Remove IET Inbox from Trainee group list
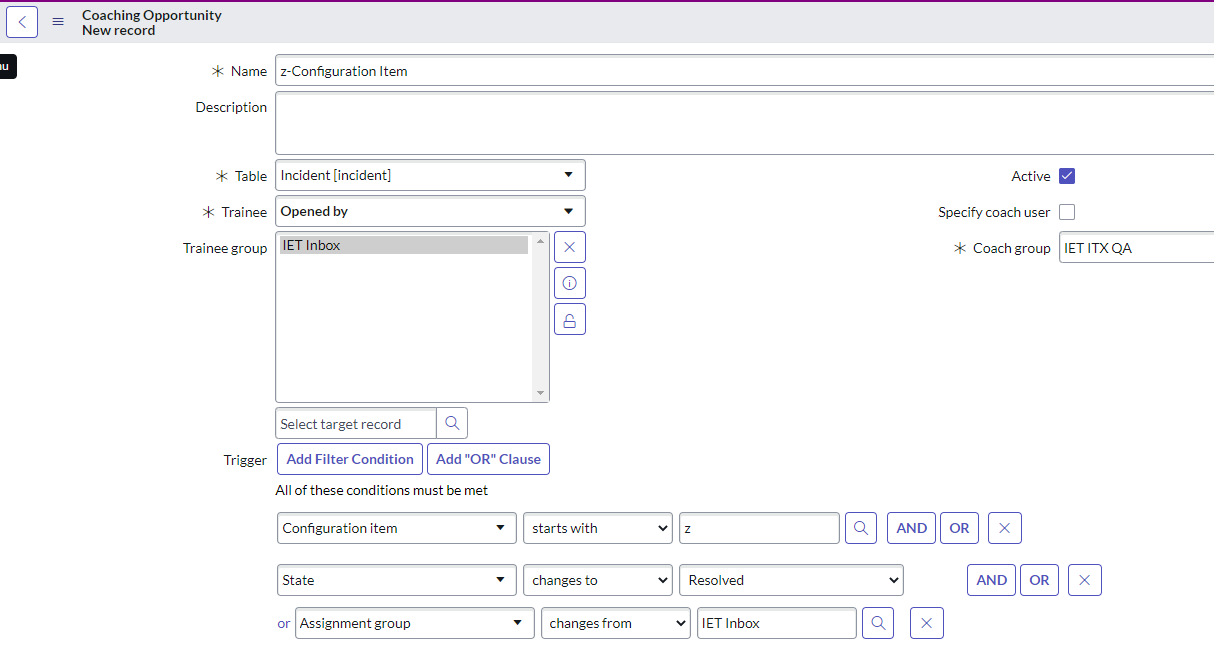The width and height of the screenshot is (1214, 654). 569,247
